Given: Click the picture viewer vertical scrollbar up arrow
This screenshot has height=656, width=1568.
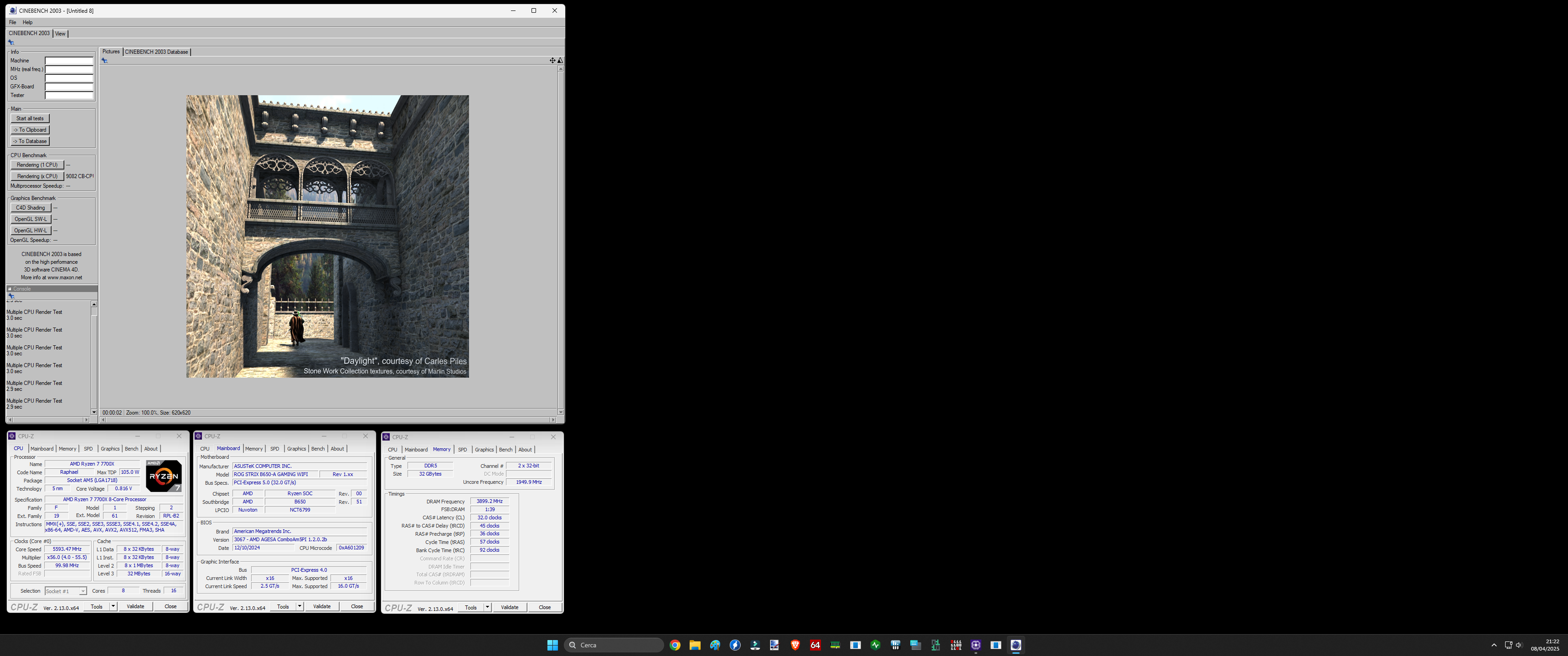Looking at the screenshot, I should tap(561, 69).
